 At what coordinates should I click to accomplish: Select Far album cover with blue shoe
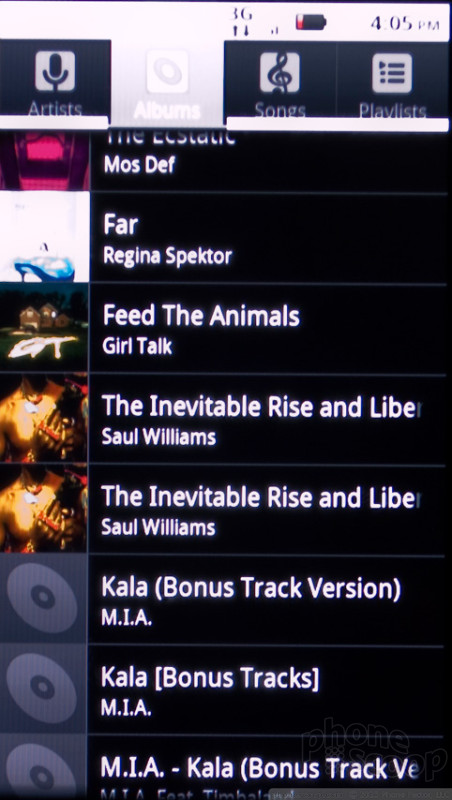point(44,238)
